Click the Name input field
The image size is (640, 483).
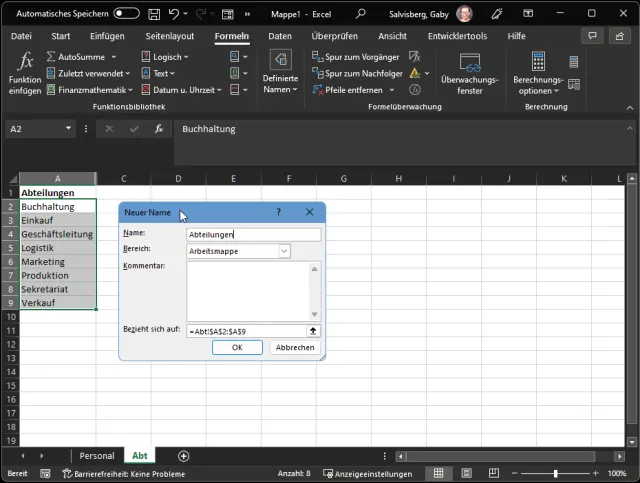click(x=253, y=234)
